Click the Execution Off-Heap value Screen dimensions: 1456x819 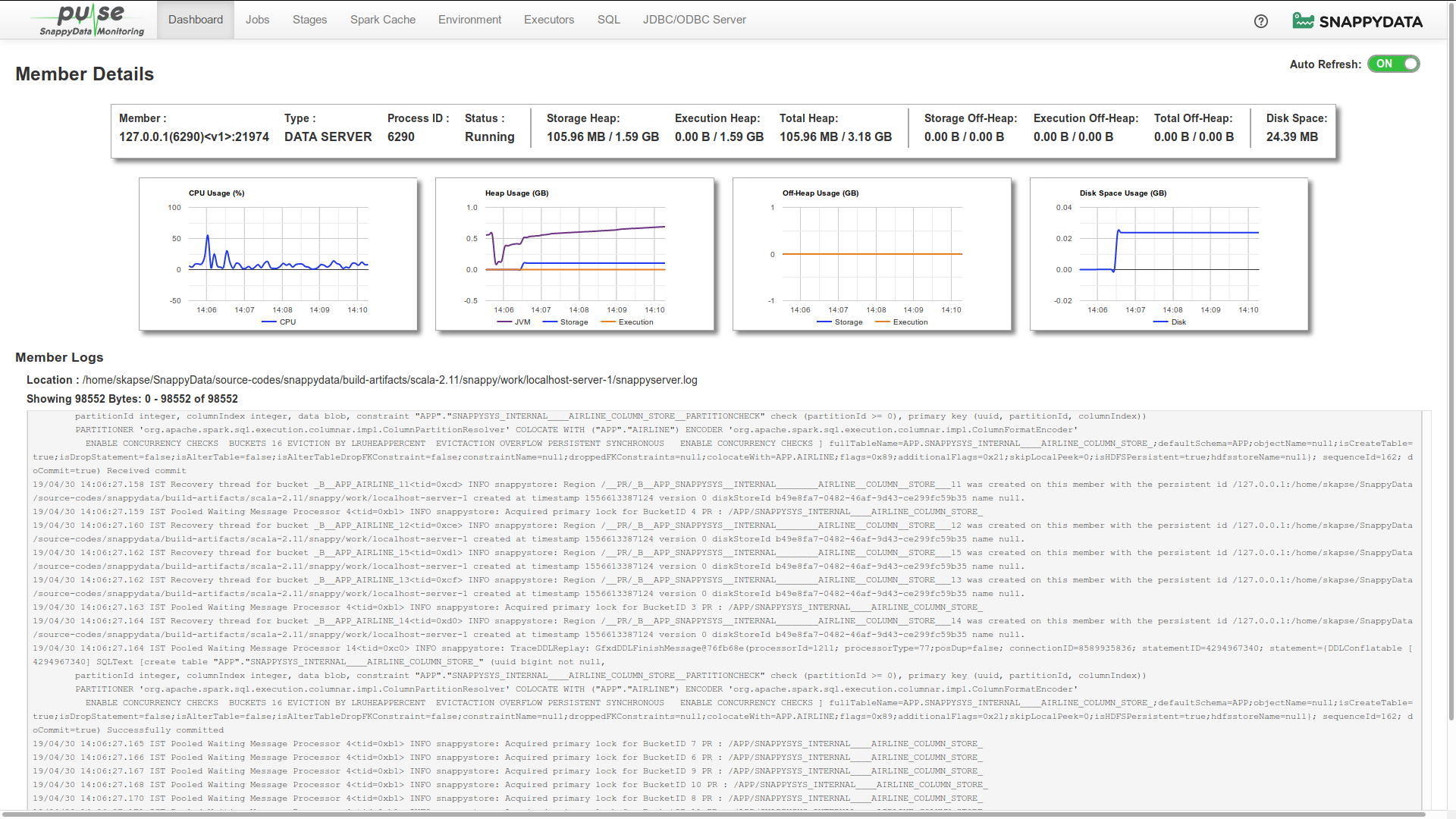point(1074,137)
